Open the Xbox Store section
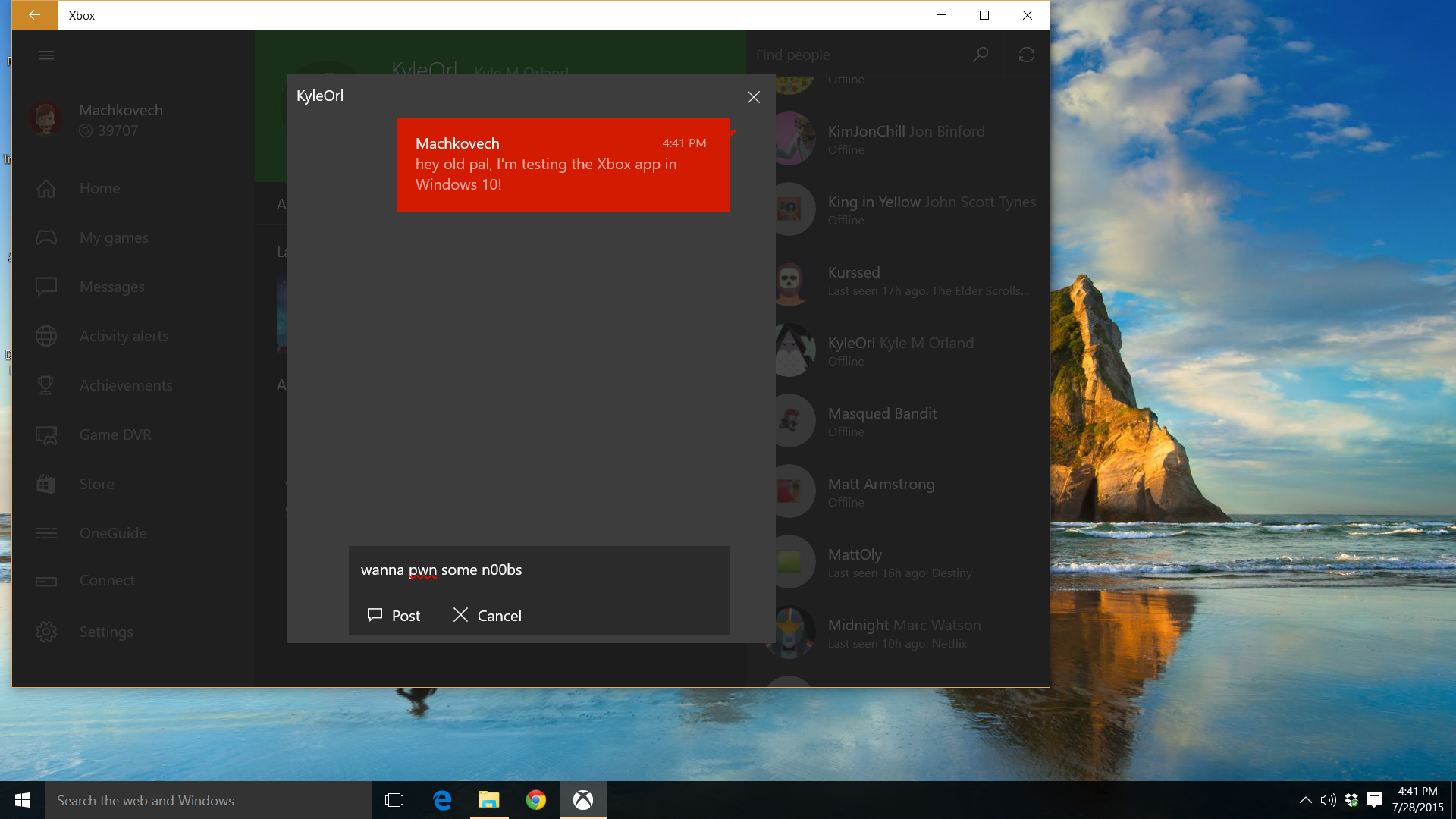This screenshot has height=819, width=1456. pyautogui.click(x=96, y=484)
